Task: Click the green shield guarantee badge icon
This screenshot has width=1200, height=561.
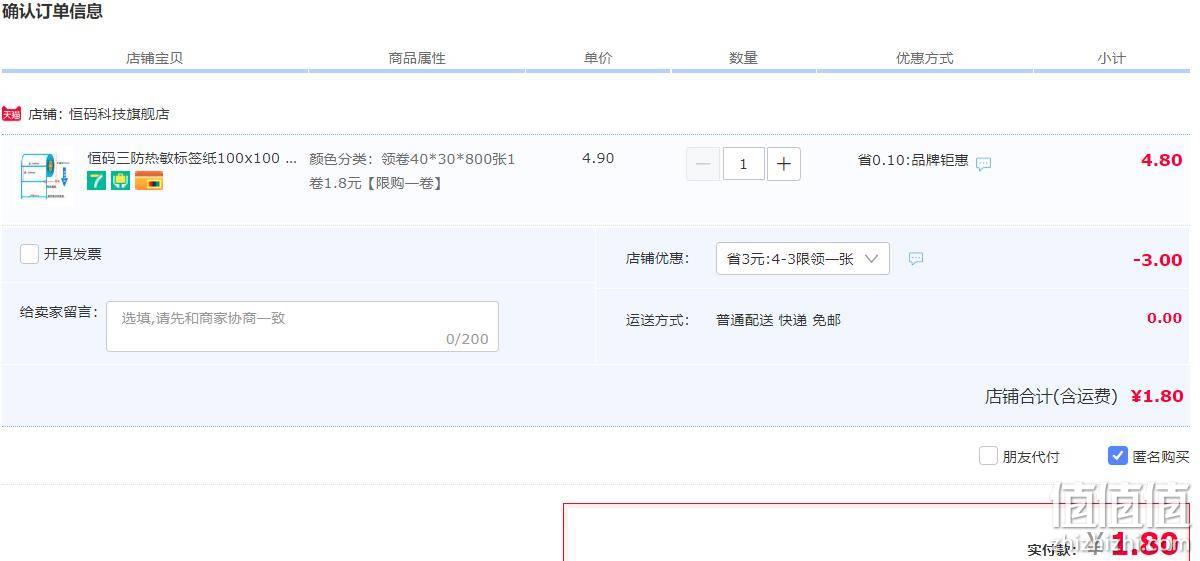Action: (121, 181)
